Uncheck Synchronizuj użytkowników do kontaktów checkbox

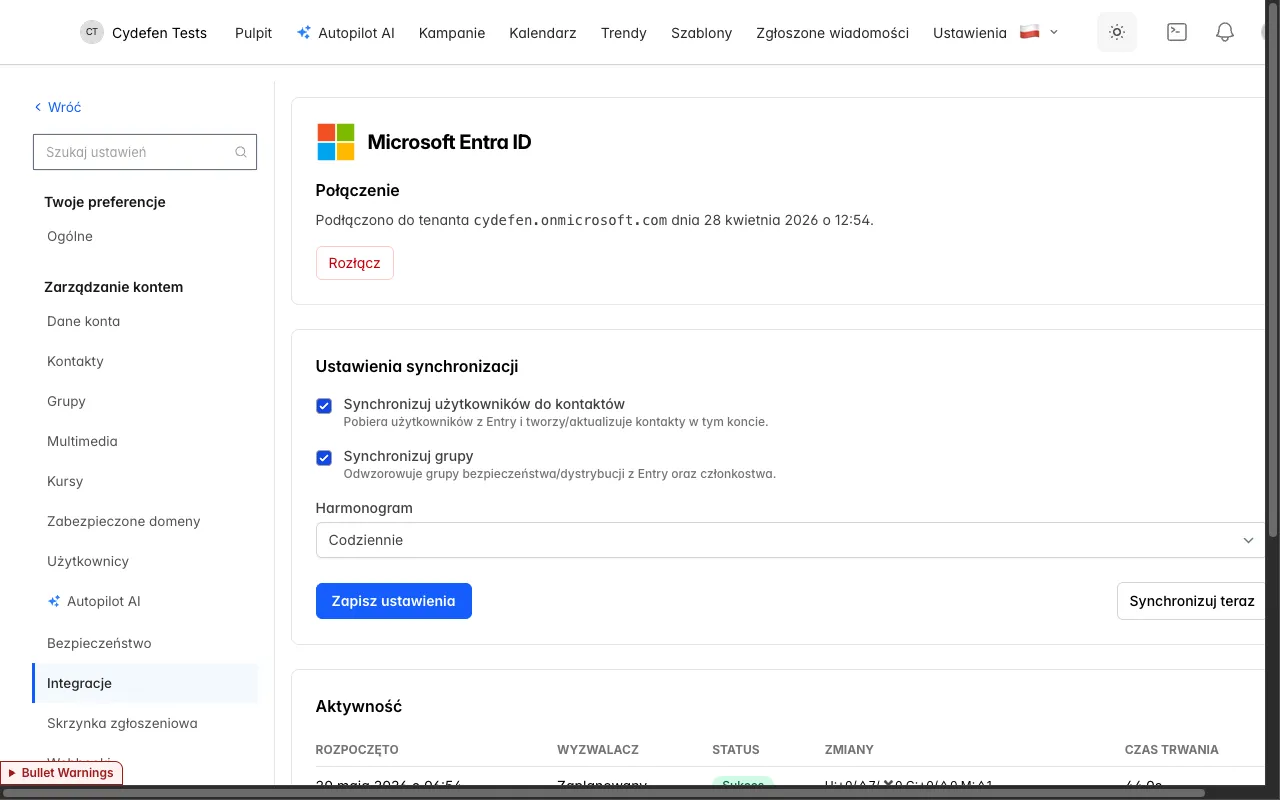tap(324, 405)
